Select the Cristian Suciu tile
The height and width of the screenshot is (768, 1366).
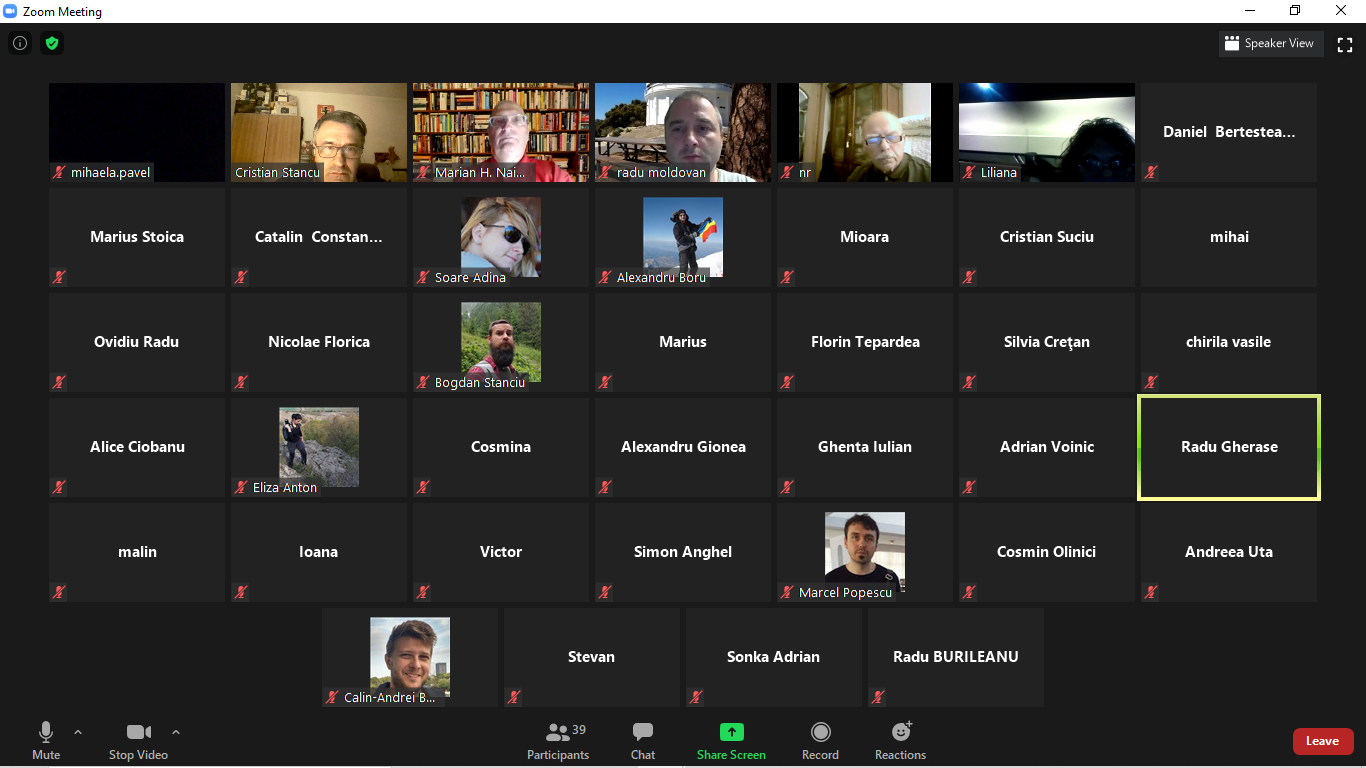(x=1047, y=237)
